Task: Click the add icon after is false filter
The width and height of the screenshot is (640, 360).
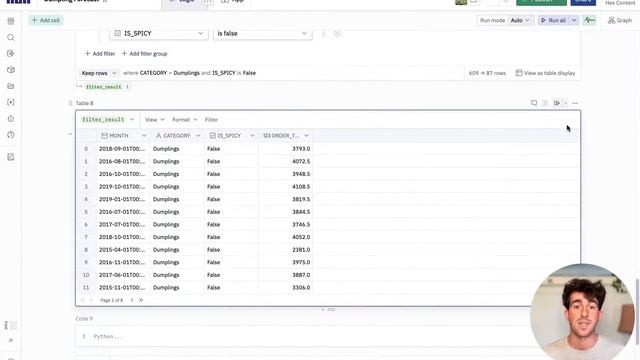Action: (x=337, y=33)
